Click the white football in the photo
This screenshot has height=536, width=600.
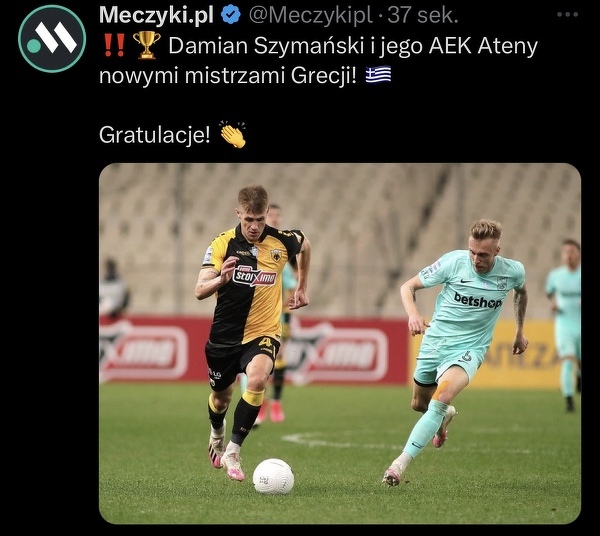pos(273,476)
